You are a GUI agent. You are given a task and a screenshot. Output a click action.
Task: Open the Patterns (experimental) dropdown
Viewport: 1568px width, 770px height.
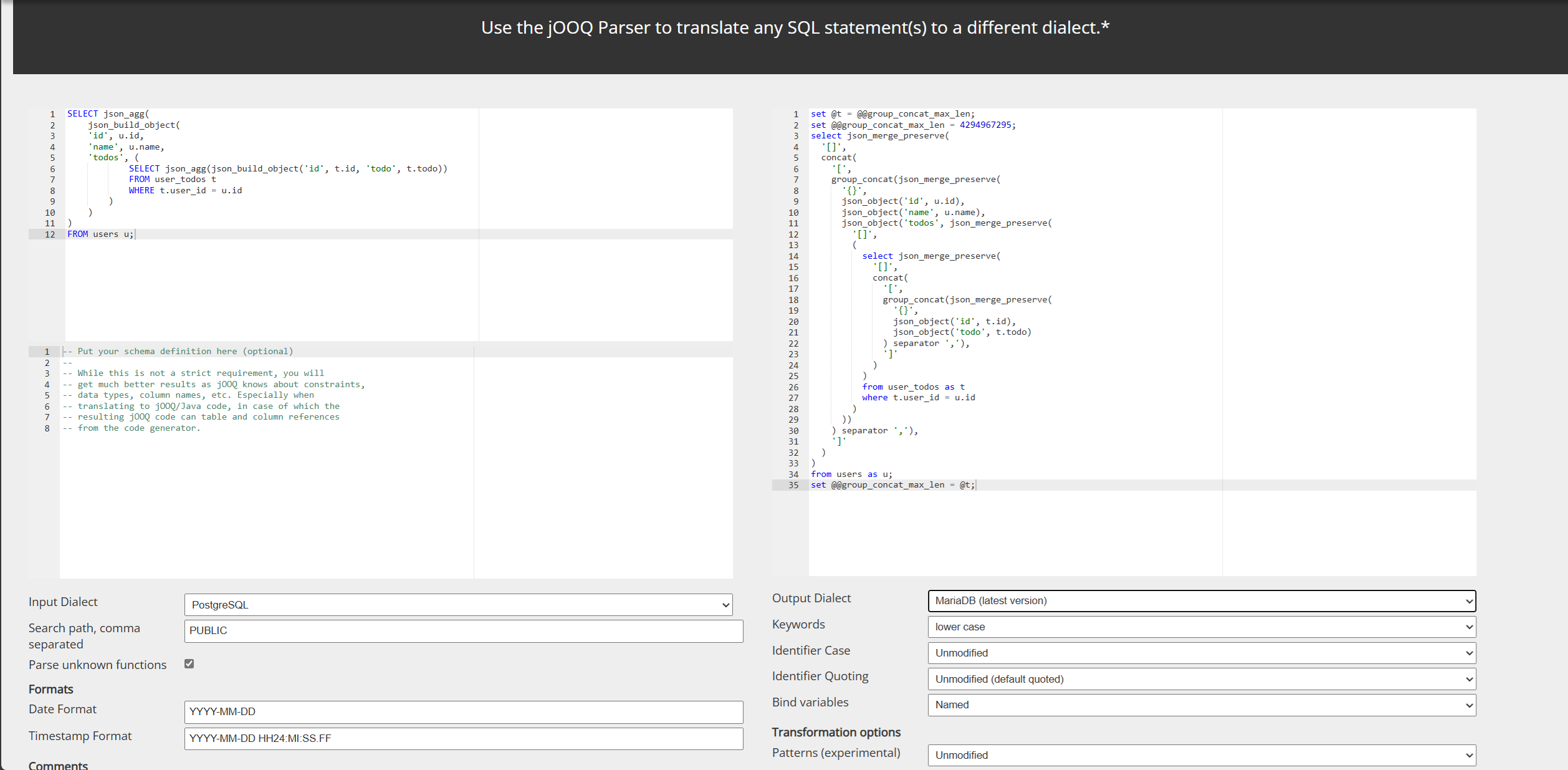click(1202, 756)
